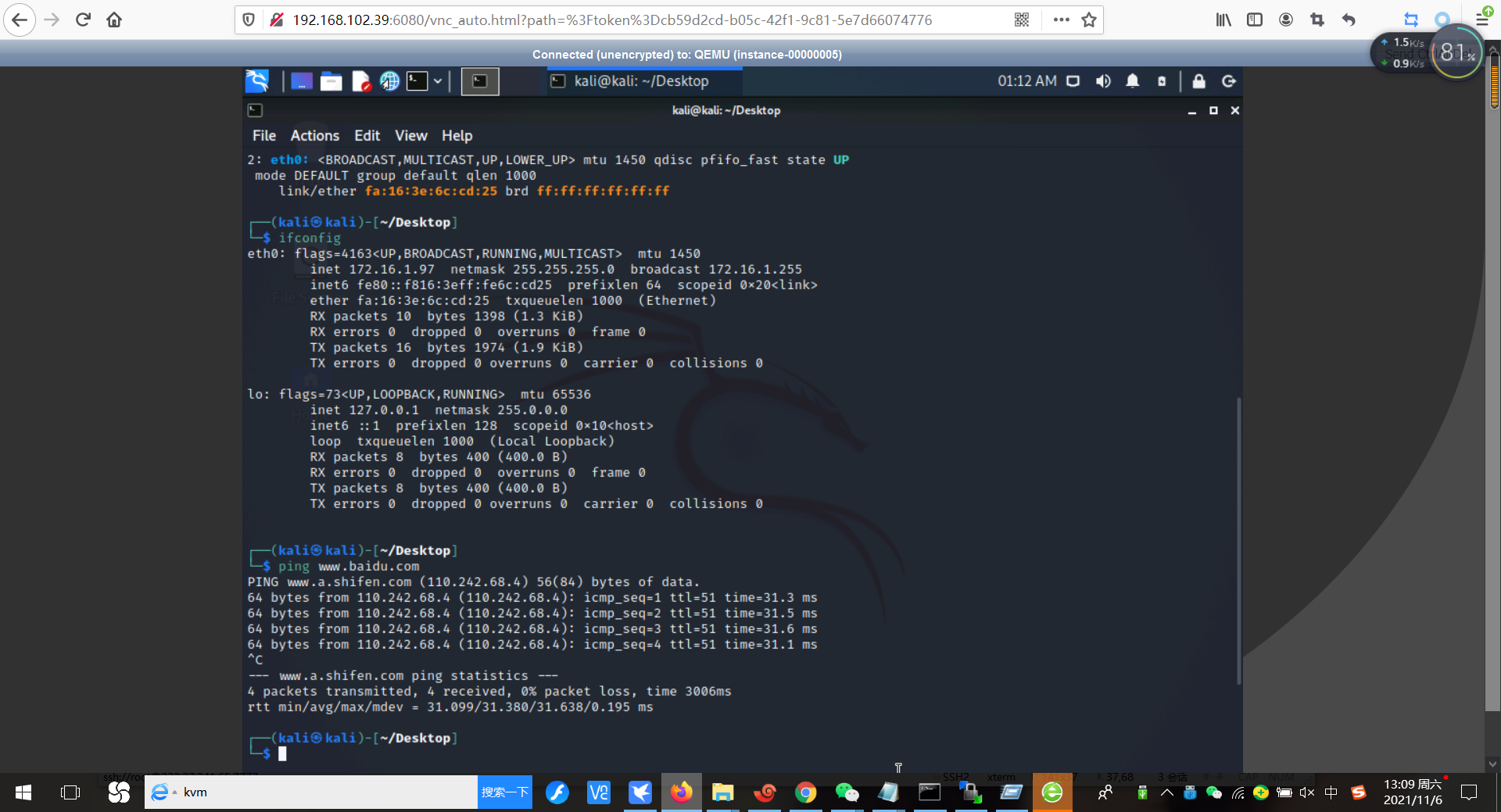Open the display settings icon in Kali panel
The width and height of the screenshot is (1501, 812).
coord(1073,81)
